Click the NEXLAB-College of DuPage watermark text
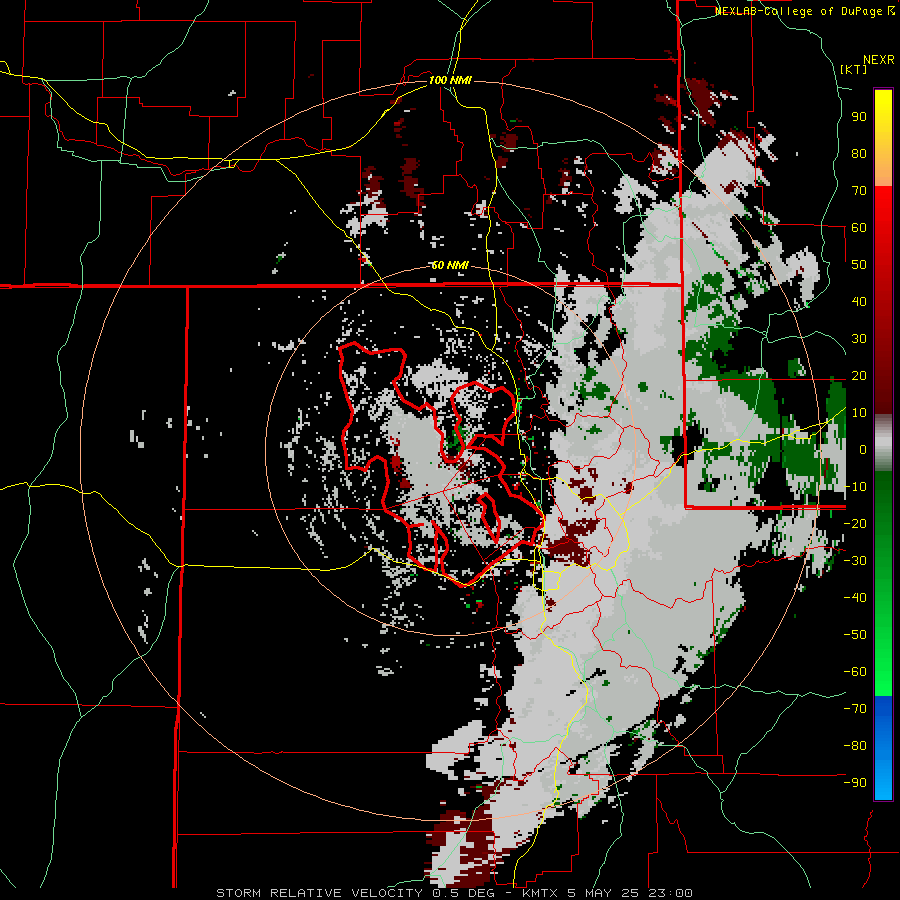Viewport: 900px width, 900px height. pyautogui.click(x=805, y=11)
